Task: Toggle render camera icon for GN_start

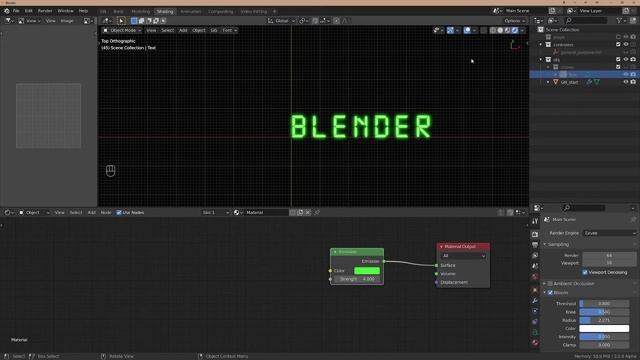Action: 633,82
